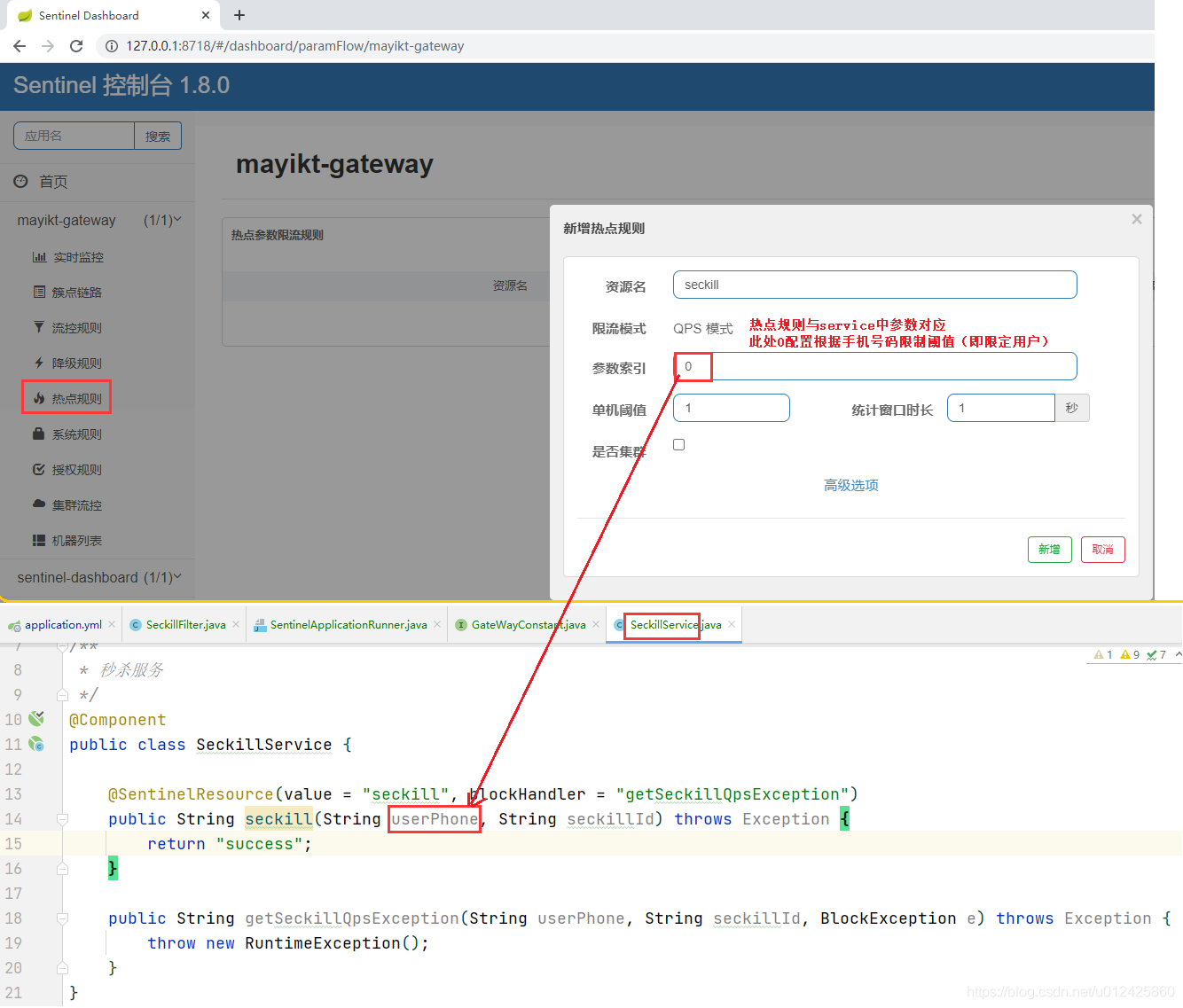This screenshot has width=1183, height=1008.
Task: Close the Sentinel Dashboard browser tab
Action: [206, 15]
